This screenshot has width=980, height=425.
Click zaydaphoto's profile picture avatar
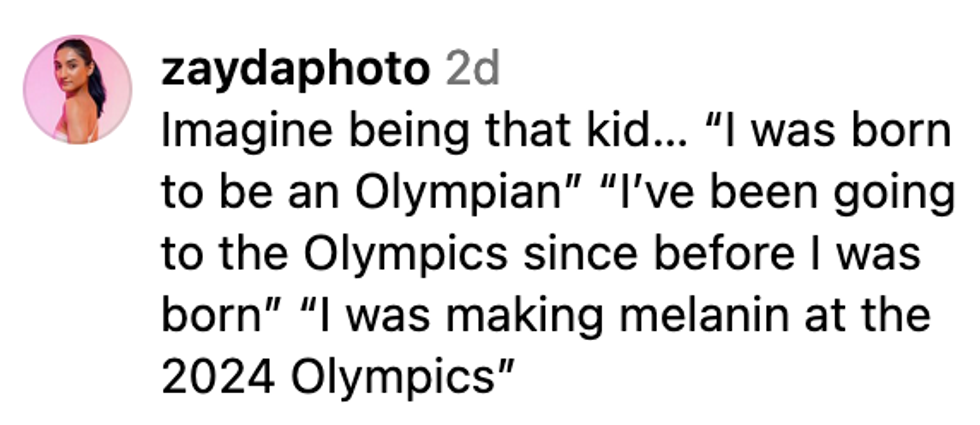pos(78,89)
